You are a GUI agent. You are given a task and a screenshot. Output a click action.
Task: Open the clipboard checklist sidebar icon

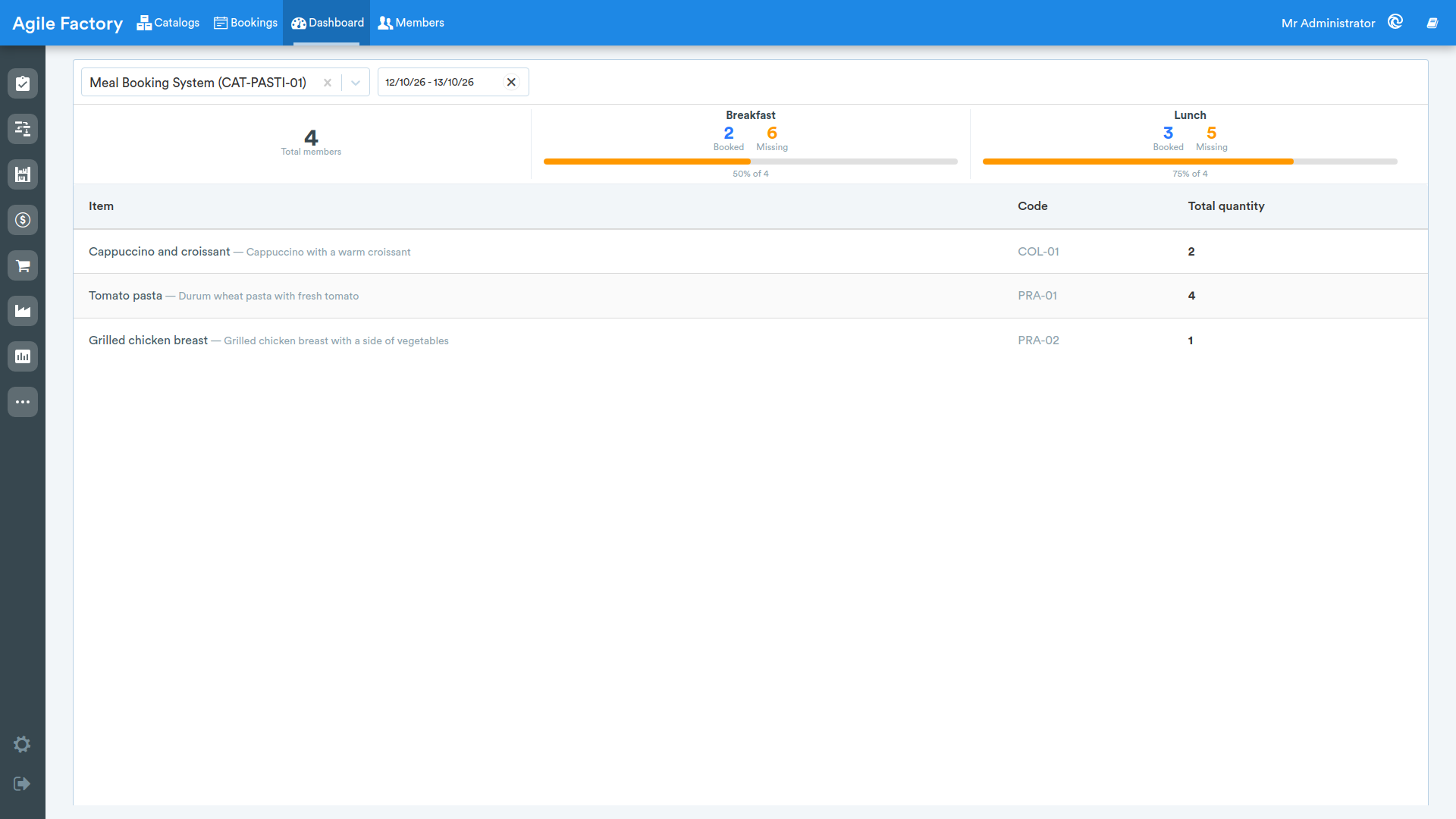tap(23, 83)
